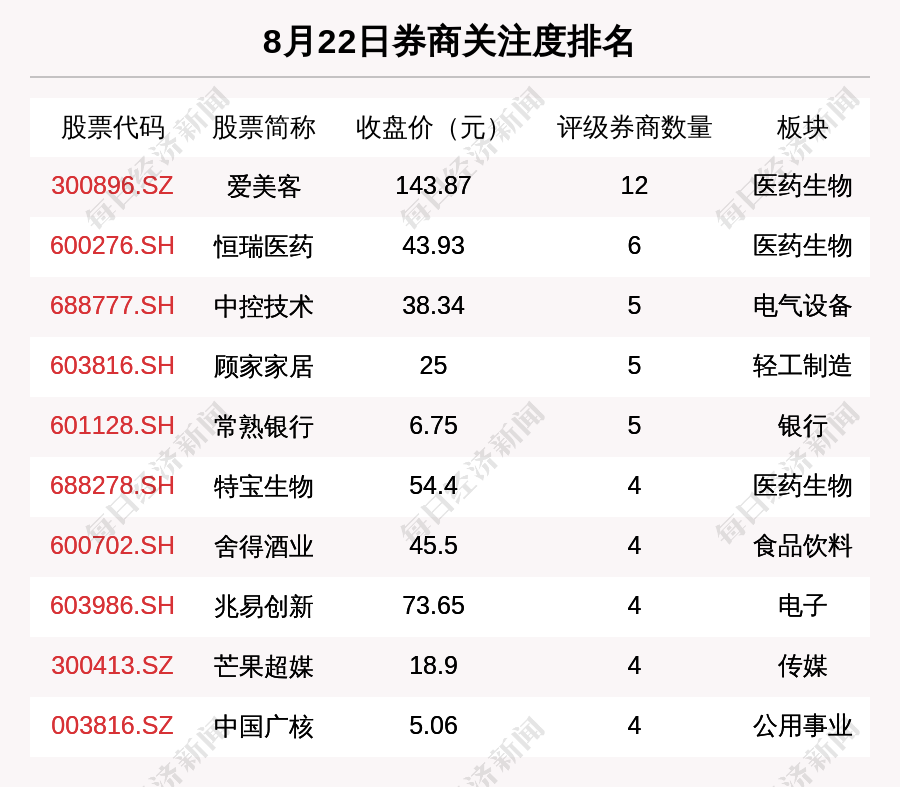This screenshot has width=900, height=787.
Task: Click broker count 4 for 特宝生物
Action: pyautogui.click(x=634, y=486)
